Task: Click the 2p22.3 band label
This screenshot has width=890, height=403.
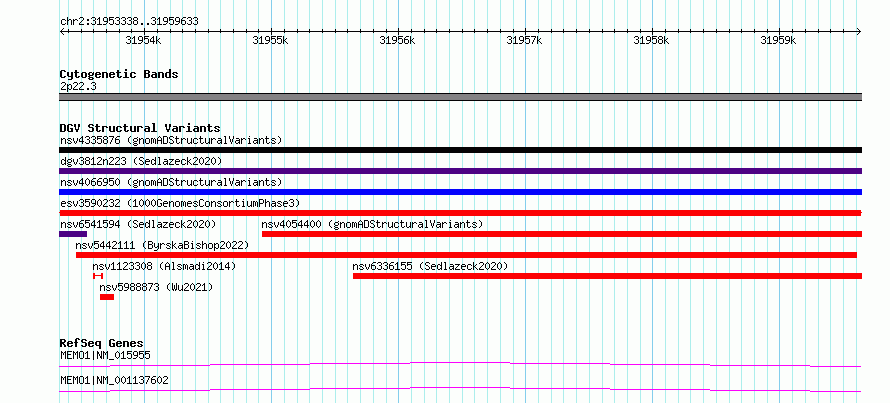Action: [78, 86]
